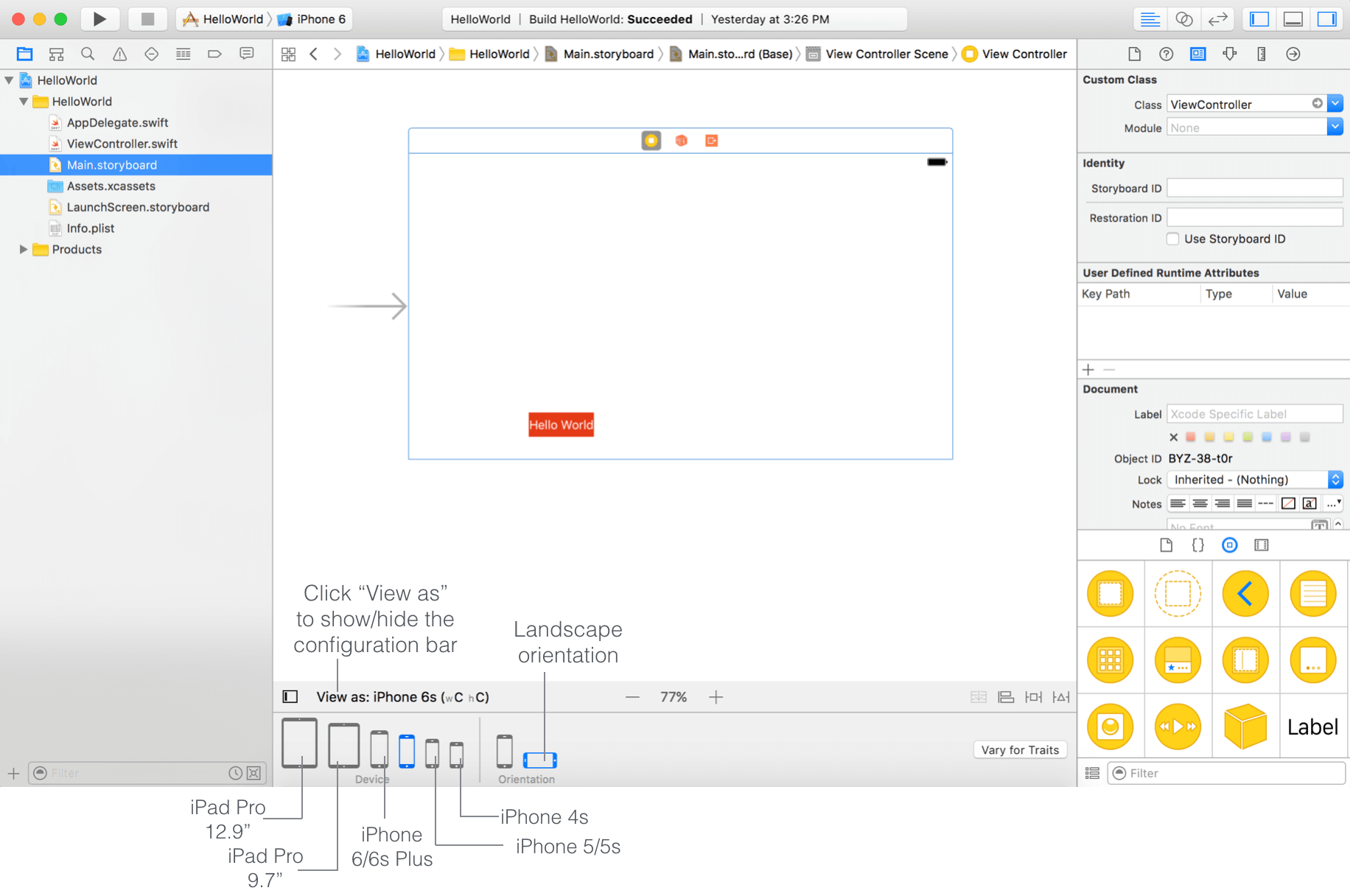This screenshot has height=896, width=1350.
Task: Zoom in the canvas with plus button
Action: 716,697
